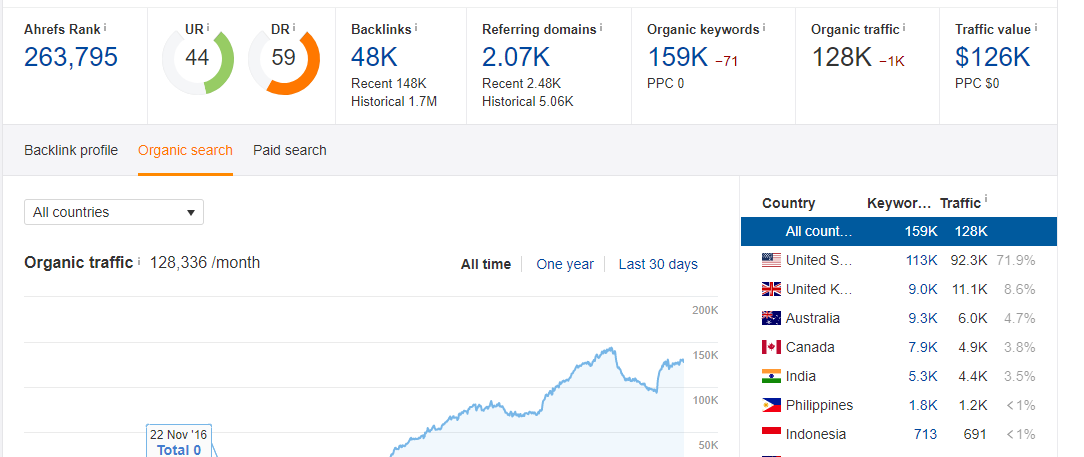Select All time traffic range
The width and height of the screenshot is (1084, 457).
[485, 264]
